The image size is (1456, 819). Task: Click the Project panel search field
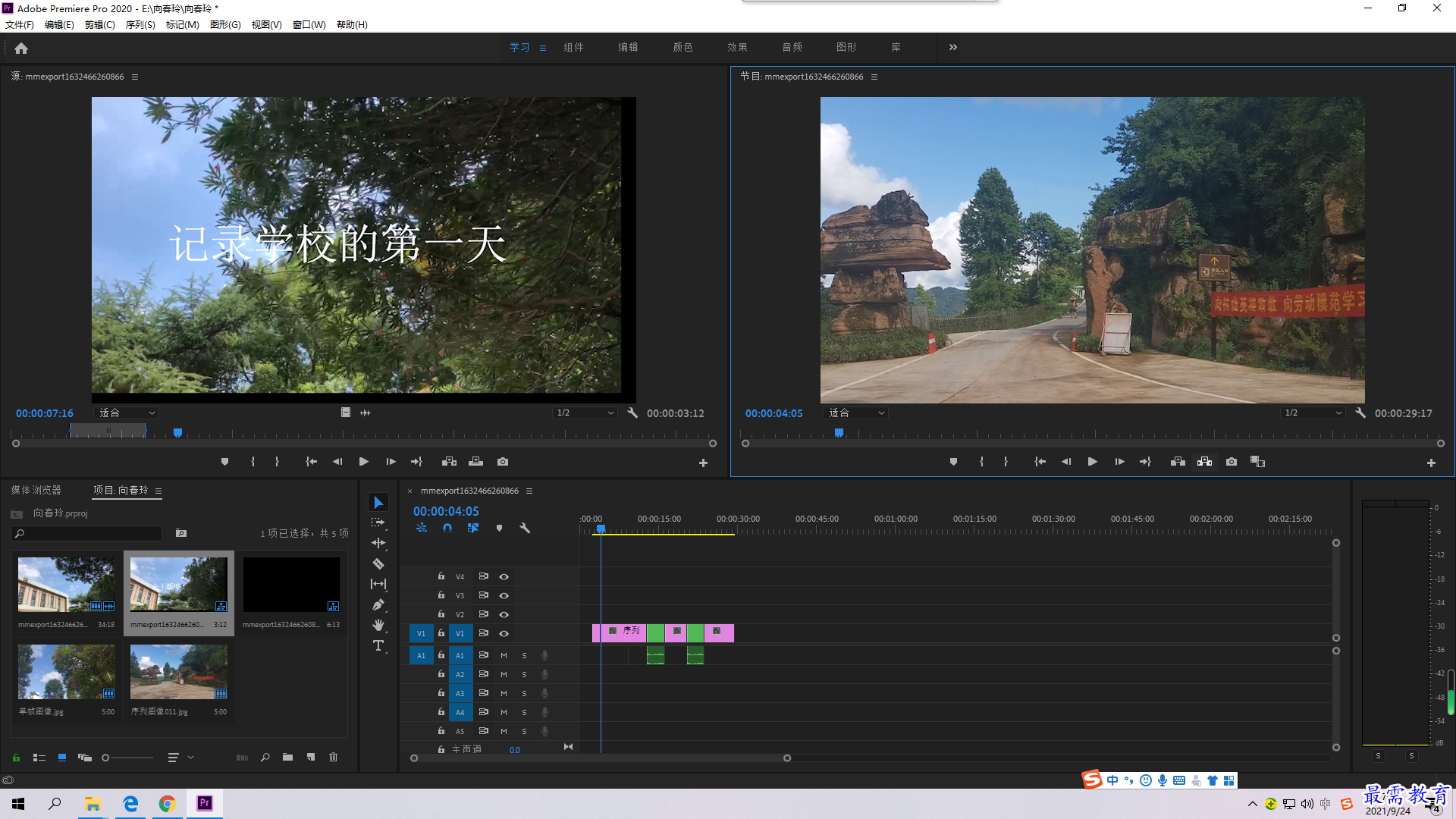click(87, 533)
